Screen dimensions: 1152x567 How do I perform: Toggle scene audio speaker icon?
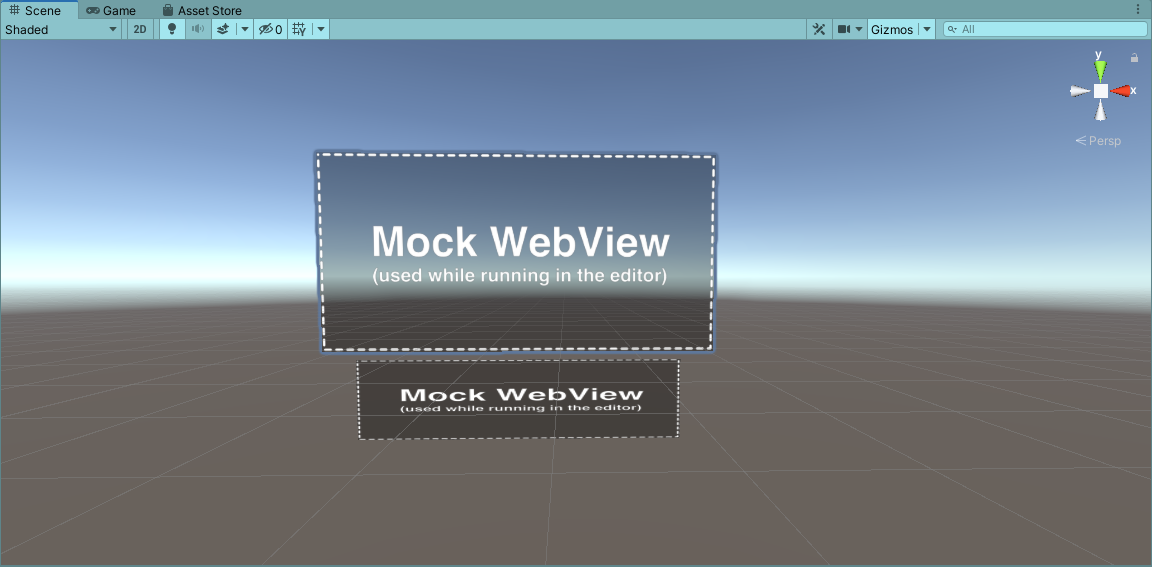(x=198, y=29)
